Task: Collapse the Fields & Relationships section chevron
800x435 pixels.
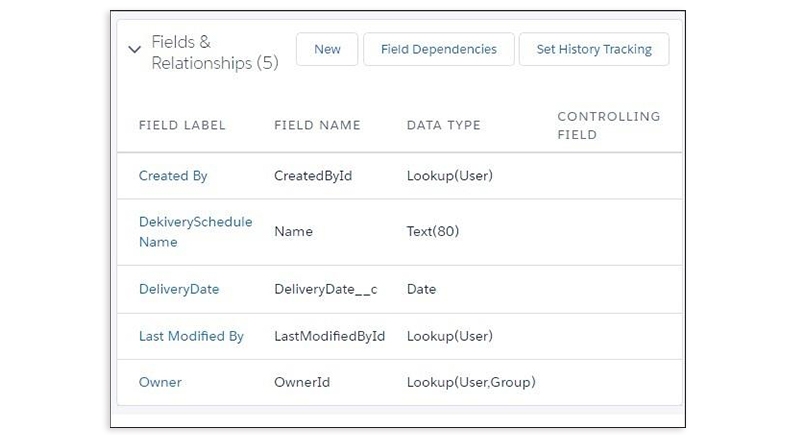Action: [x=135, y=49]
